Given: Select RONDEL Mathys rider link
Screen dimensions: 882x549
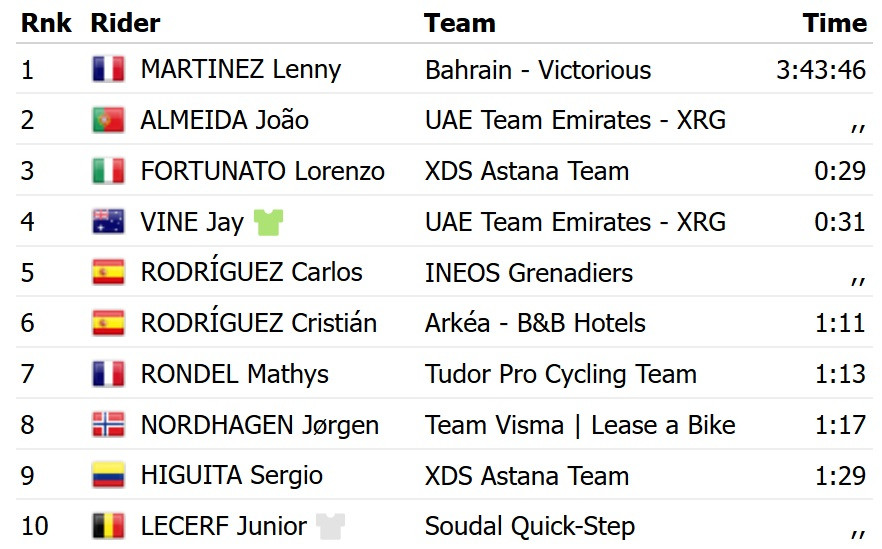Looking at the screenshot, I should point(234,374).
